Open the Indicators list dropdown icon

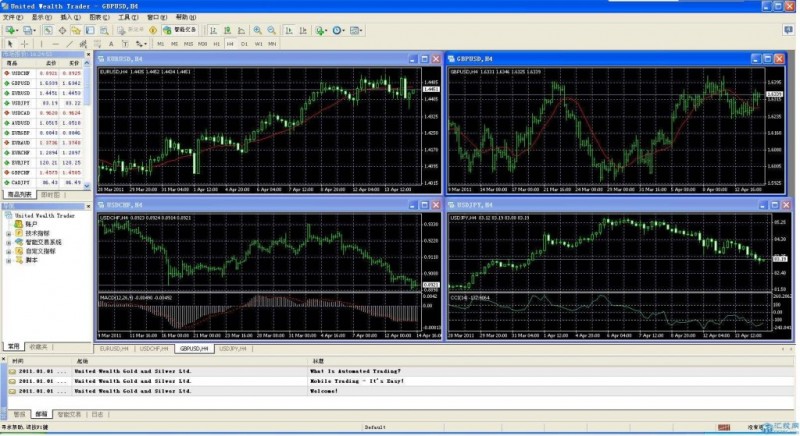pos(321,31)
